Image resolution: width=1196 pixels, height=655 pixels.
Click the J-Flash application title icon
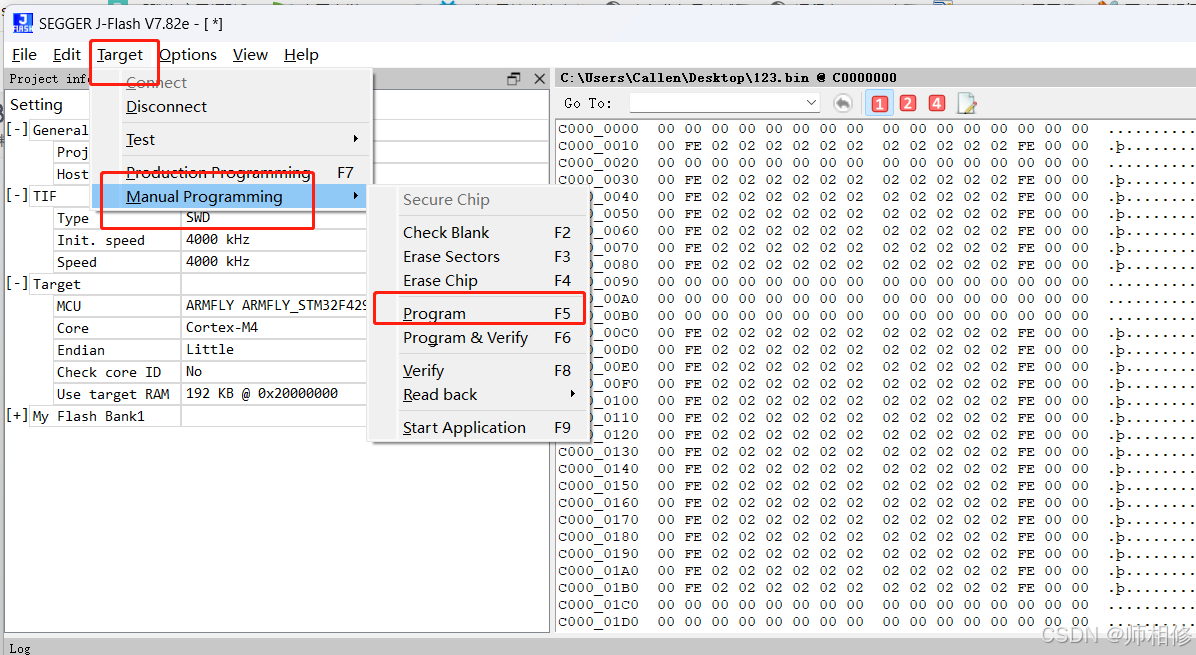(x=23, y=24)
